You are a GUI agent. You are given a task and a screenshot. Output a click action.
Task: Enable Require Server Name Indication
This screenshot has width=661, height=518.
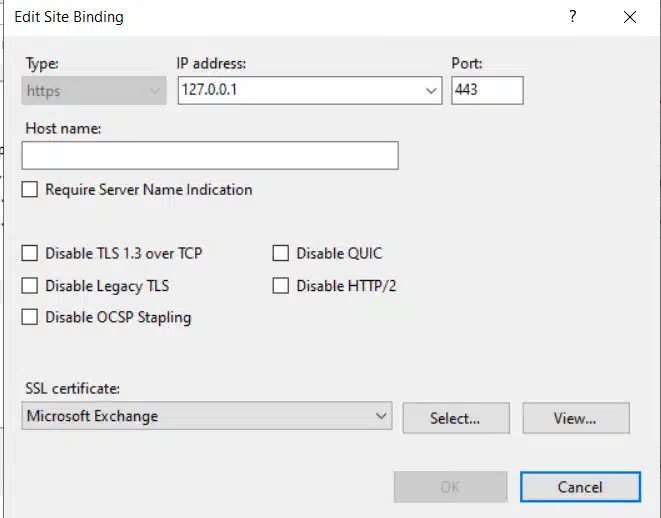pos(30,189)
